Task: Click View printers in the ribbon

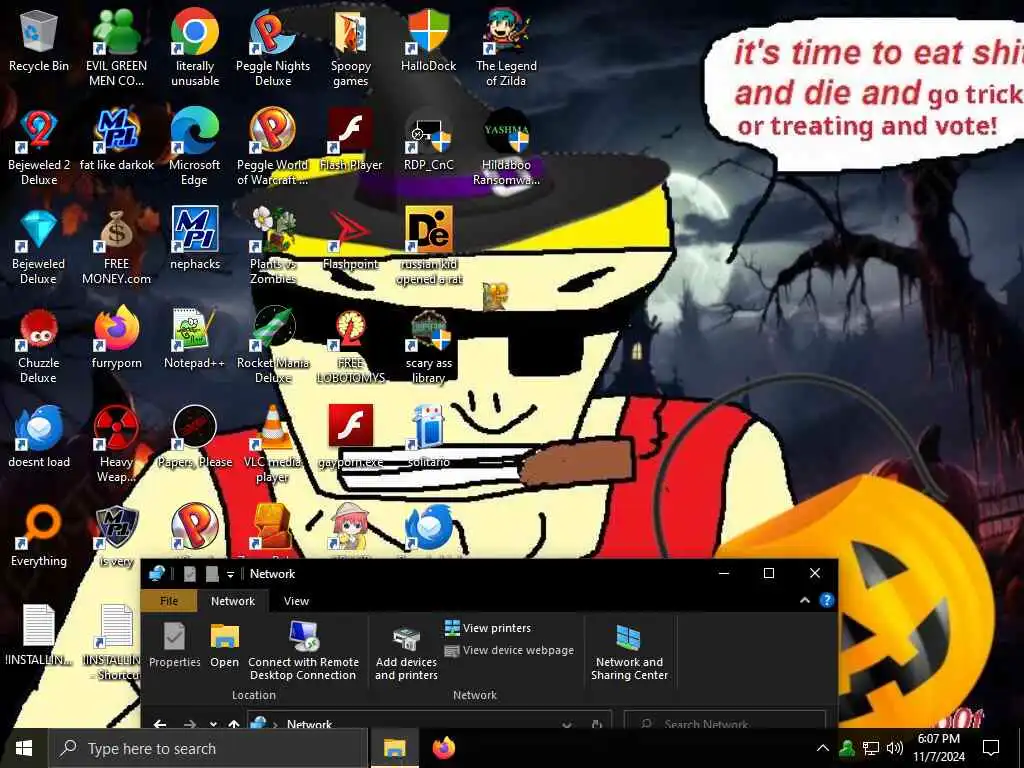Action: tap(488, 628)
